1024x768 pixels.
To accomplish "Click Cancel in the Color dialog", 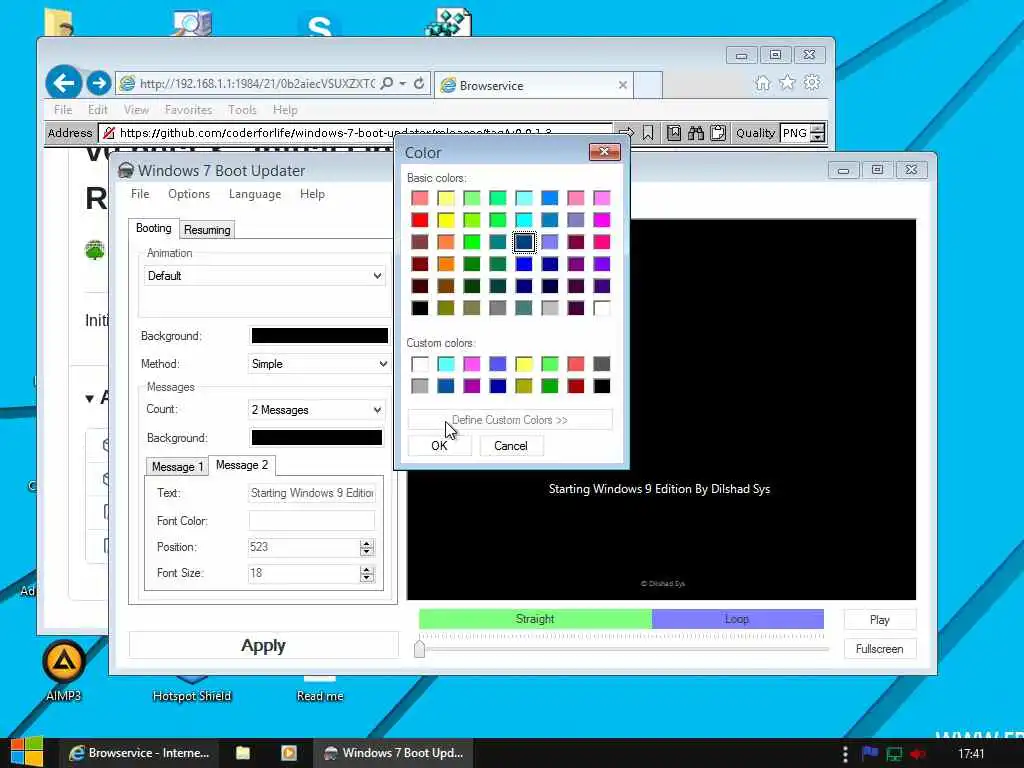I will 511,445.
